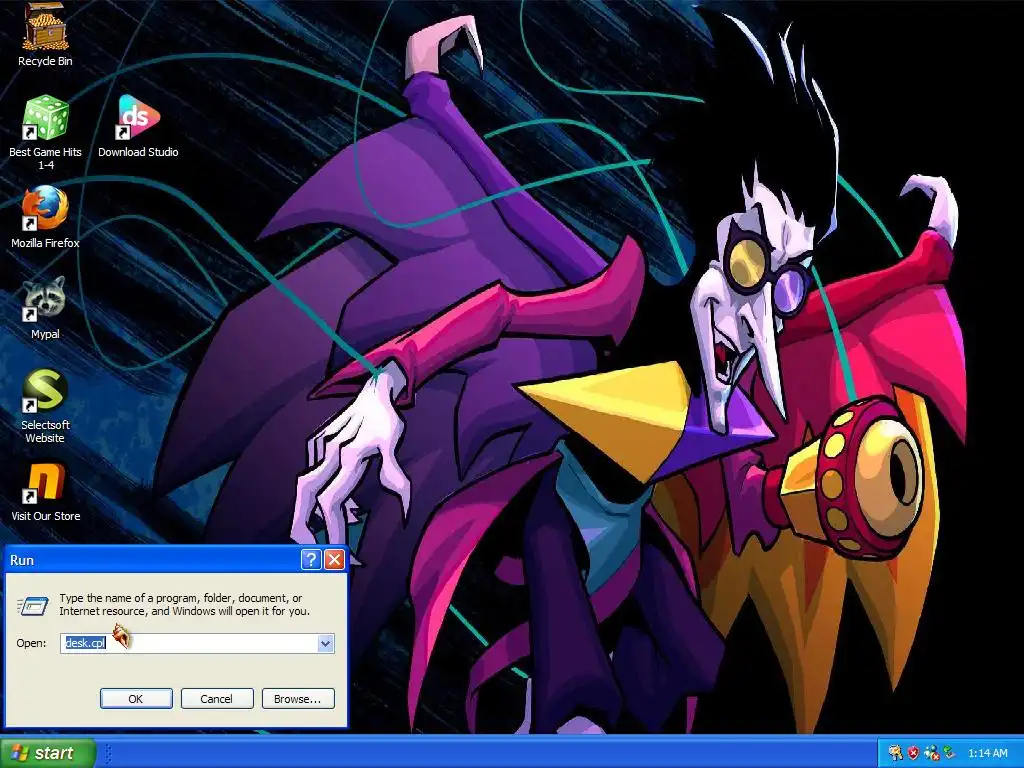The width and height of the screenshot is (1024, 768).
Task: Open the Windows Messenger tray icon
Action: 931,753
